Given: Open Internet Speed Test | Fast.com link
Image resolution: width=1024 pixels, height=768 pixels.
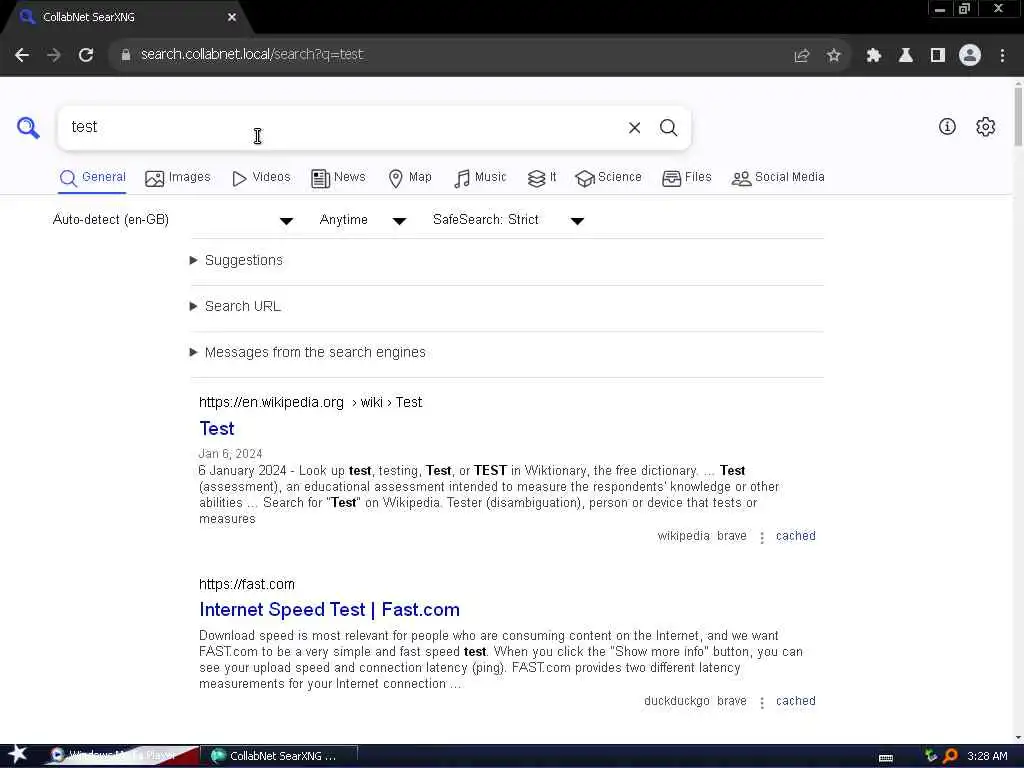Looking at the screenshot, I should pyautogui.click(x=329, y=610).
